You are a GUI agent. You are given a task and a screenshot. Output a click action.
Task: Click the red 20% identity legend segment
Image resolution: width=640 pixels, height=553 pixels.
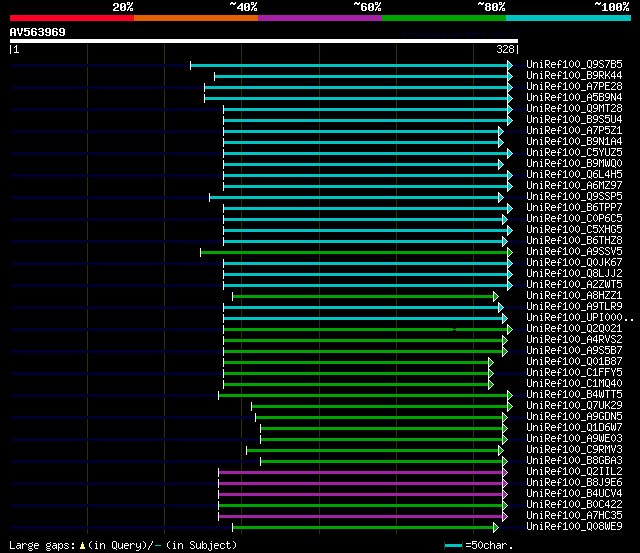click(x=72, y=18)
